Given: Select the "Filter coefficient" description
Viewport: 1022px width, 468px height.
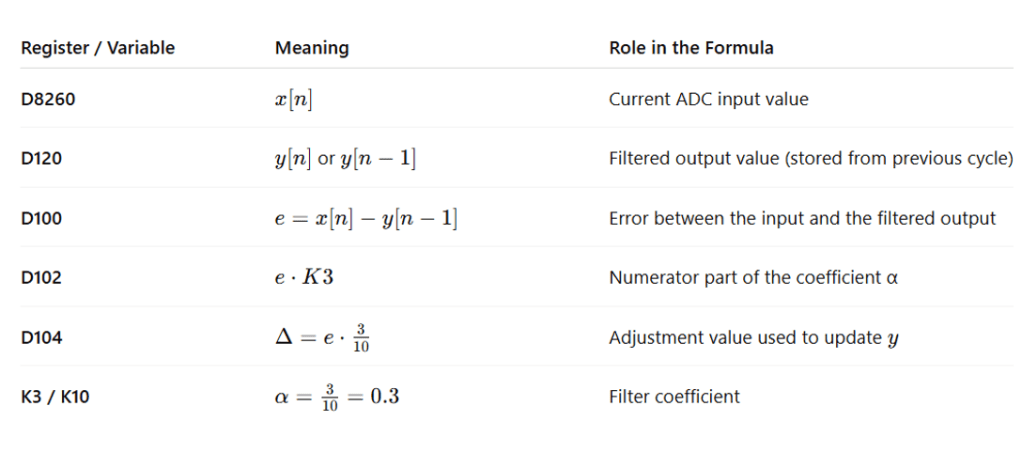Looking at the screenshot, I should pyautogui.click(x=674, y=397).
